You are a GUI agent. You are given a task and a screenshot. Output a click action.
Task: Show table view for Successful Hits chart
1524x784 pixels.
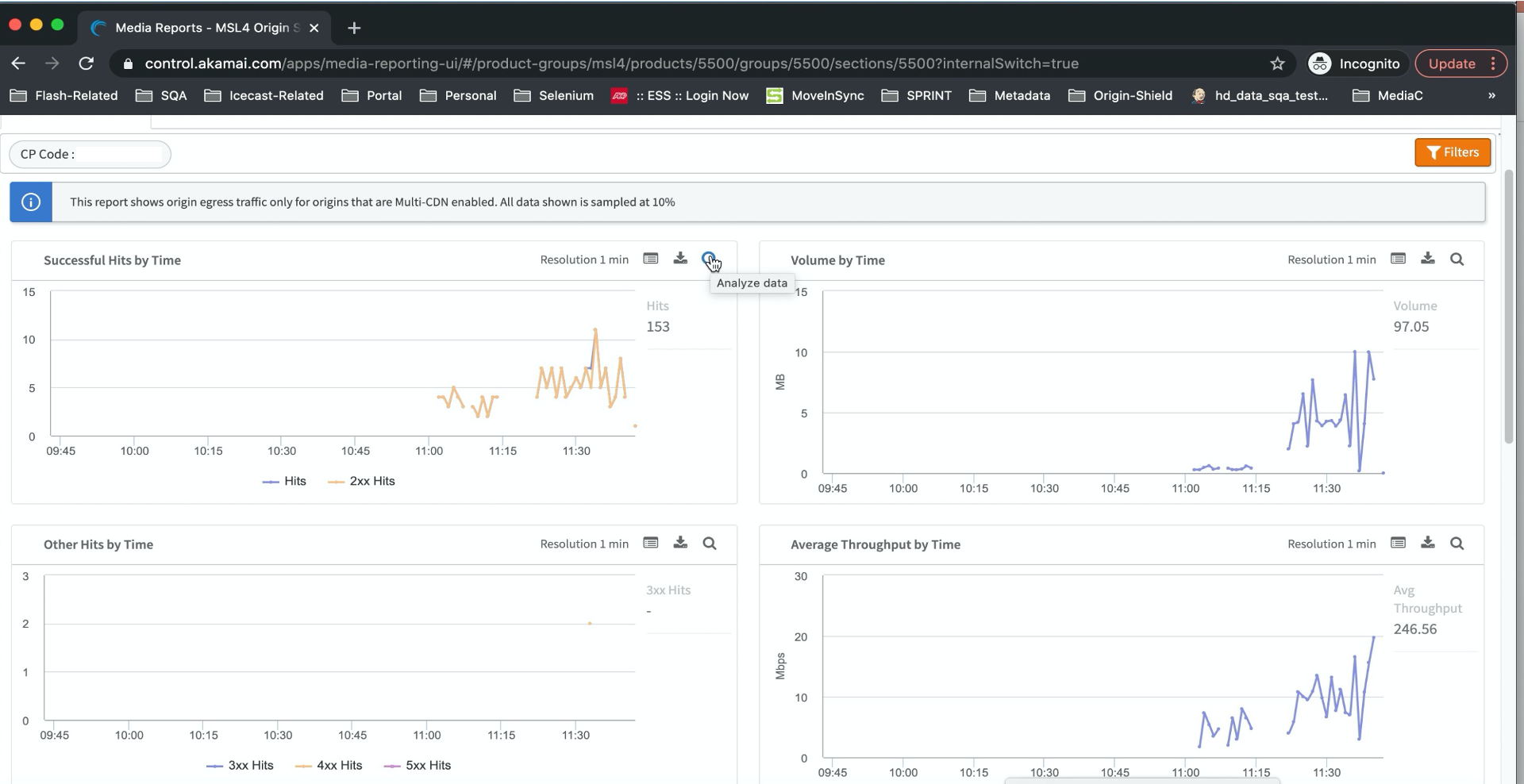click(x=651, y=259)
